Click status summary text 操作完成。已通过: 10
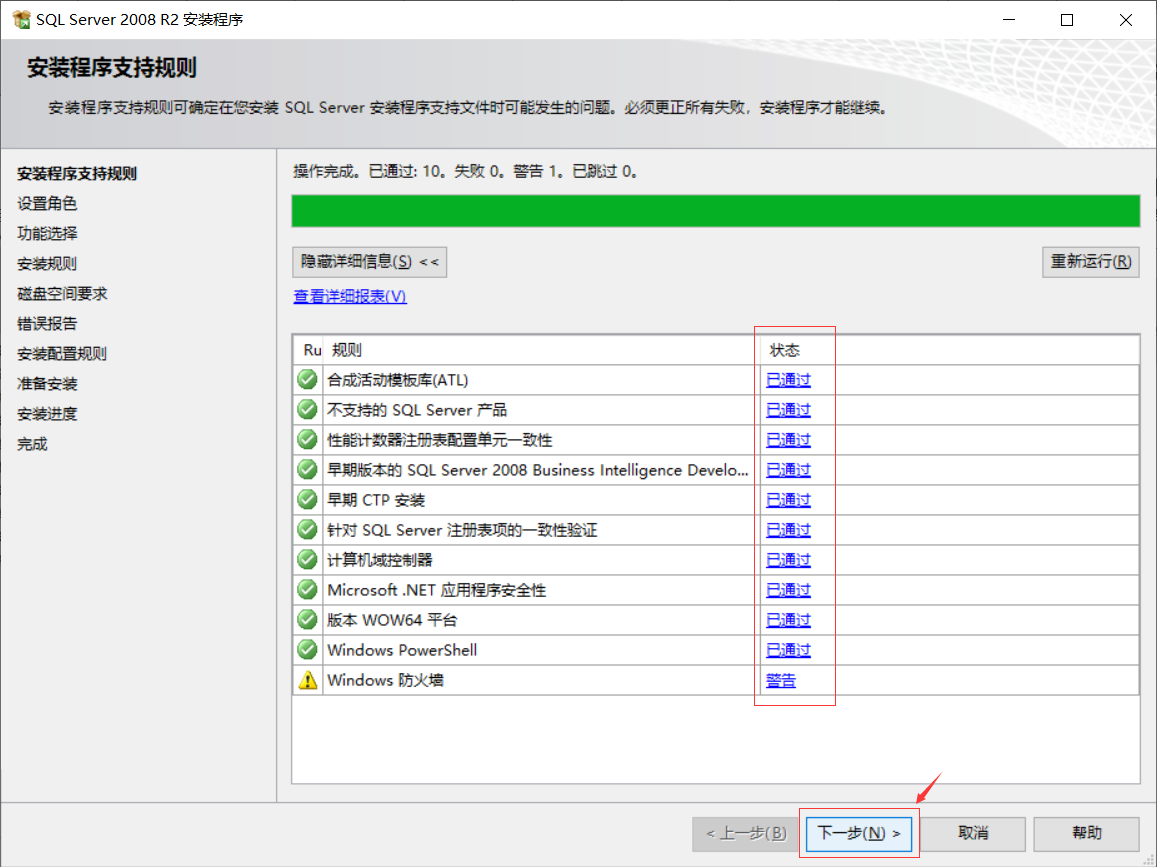This screenshot has width=1157, height=867. 370,171
